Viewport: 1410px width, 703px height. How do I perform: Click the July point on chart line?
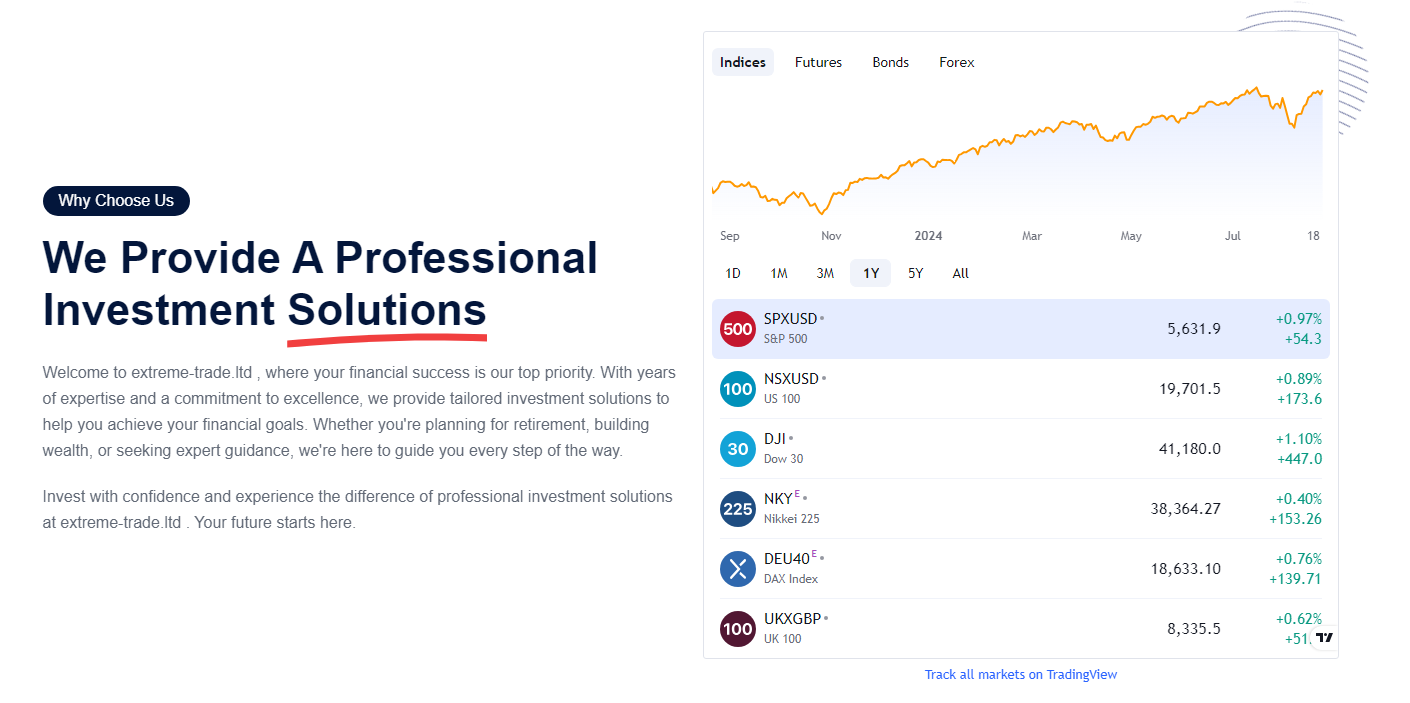coord(1233,95)
